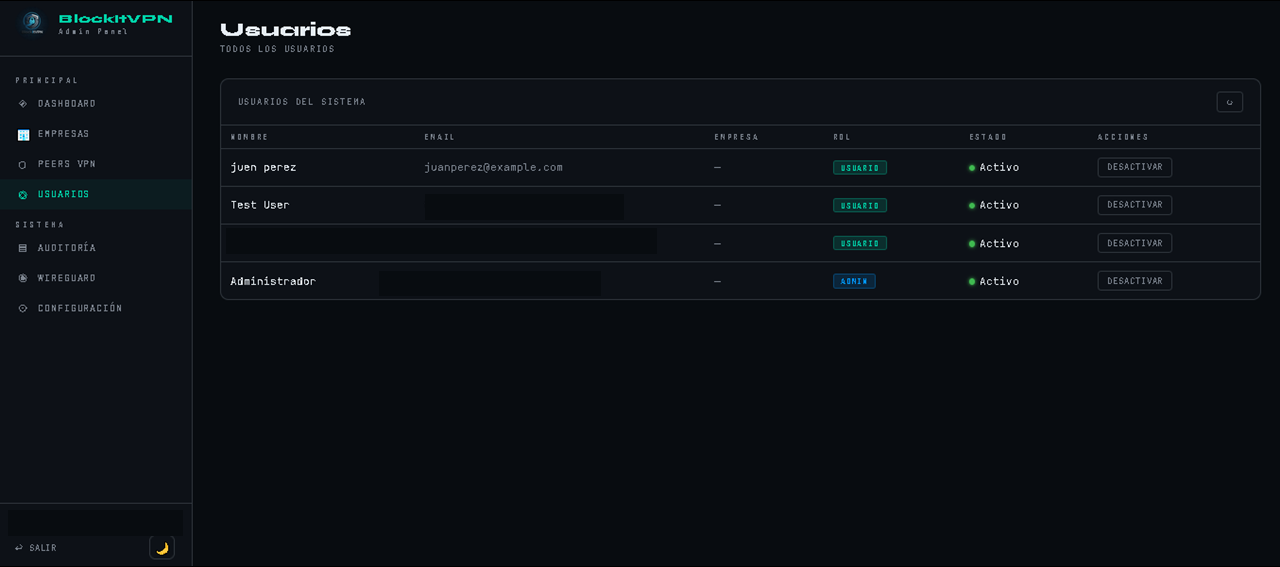Image resolution: width=1280 pixels, height=567 pixels.
Task: Log out using the Salir link
Action: click(36, 548)
